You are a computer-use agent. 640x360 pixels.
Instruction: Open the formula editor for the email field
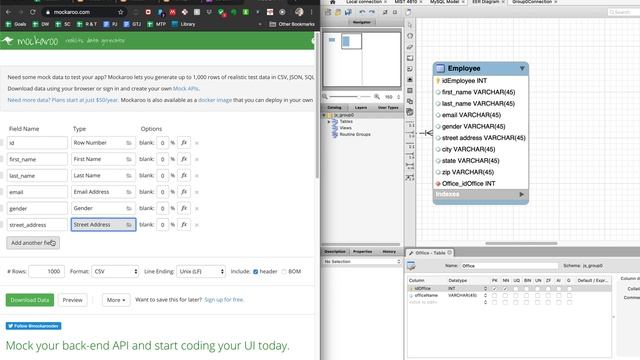pos(184,192)
